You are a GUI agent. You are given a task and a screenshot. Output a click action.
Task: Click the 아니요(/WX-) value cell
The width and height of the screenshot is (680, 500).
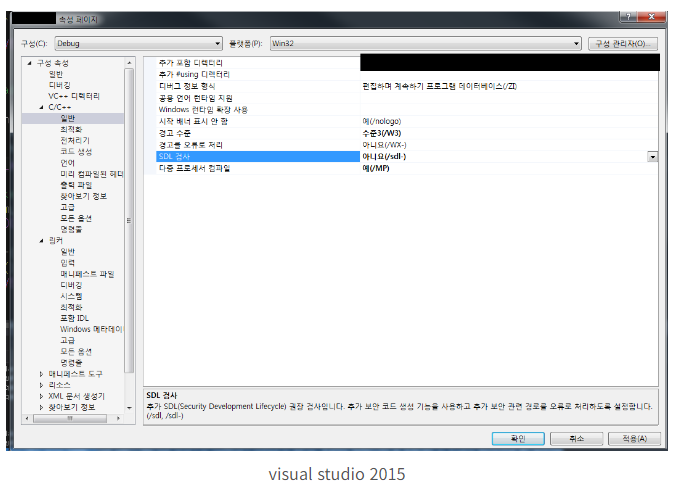(x=384, y=145)
